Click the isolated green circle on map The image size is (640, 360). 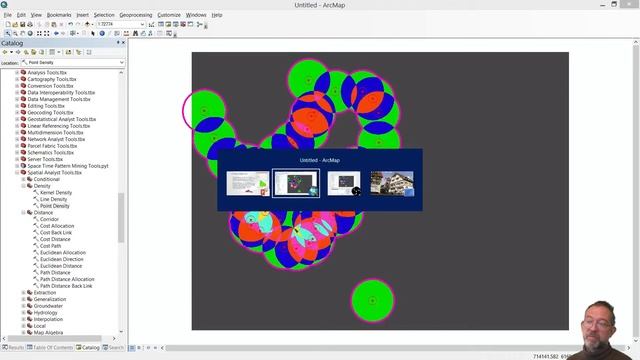373,301
